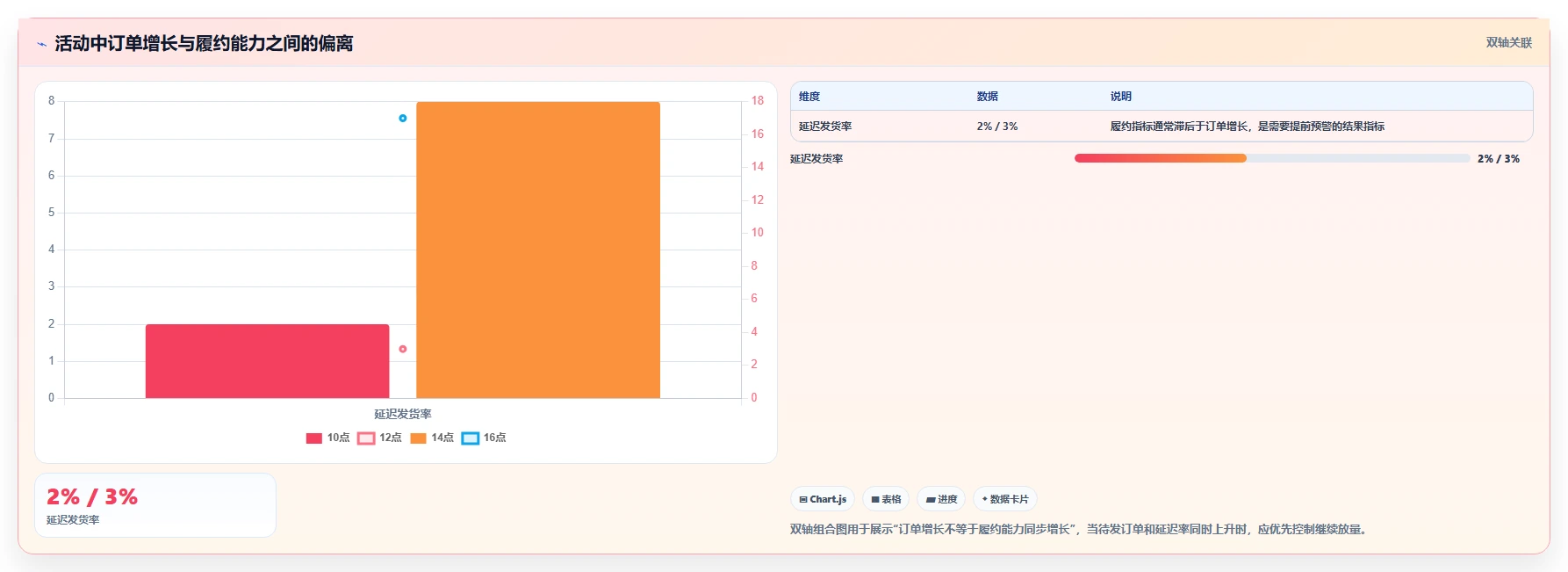Click the orange bar in the chart
1568x572 pixels.
pos(538,250)
